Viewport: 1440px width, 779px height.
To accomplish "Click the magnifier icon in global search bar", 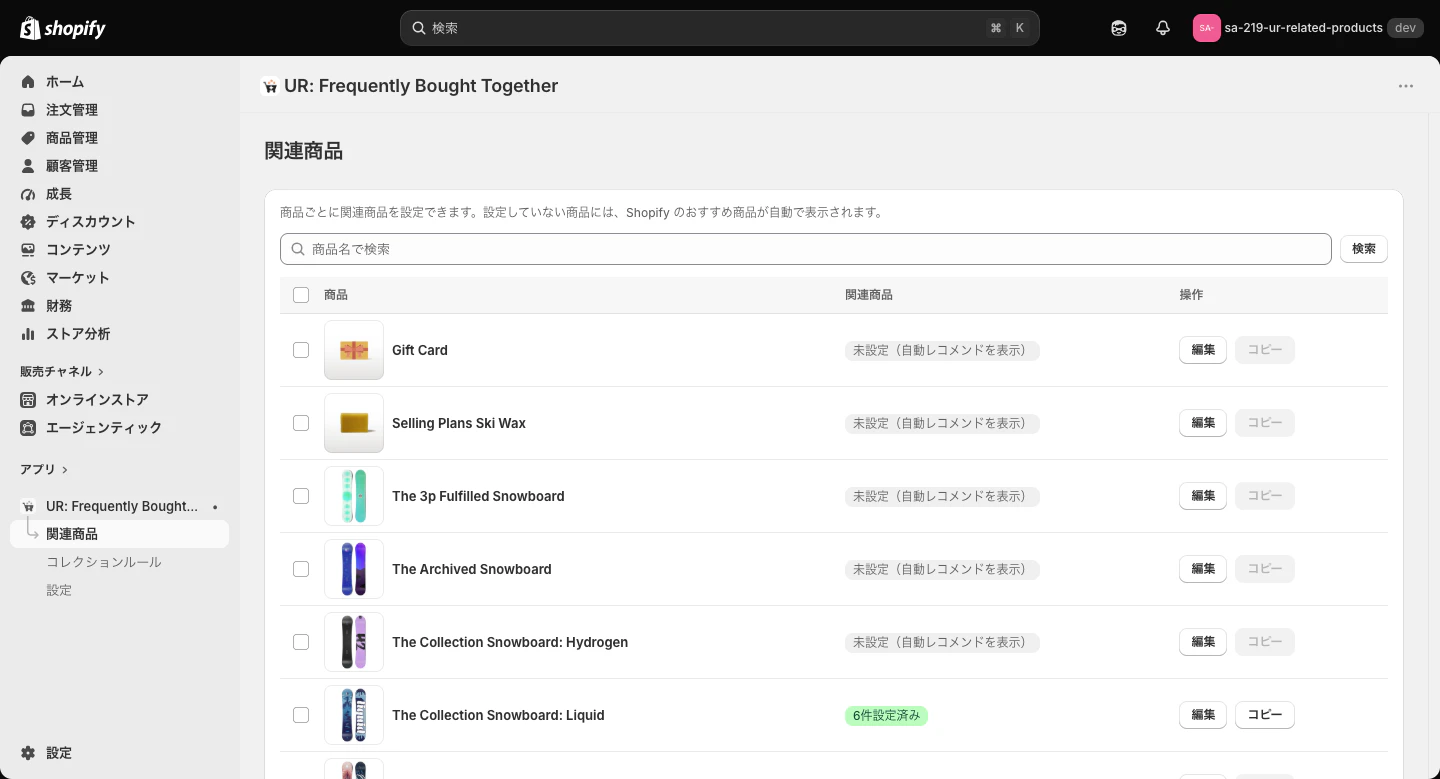I will (x=420, y=28).
